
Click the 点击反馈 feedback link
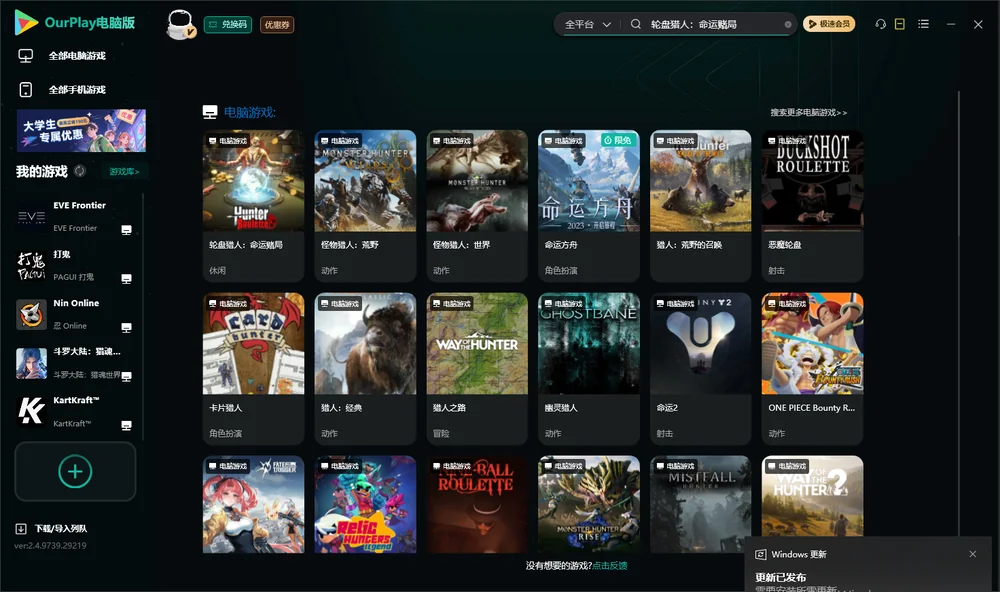pos(610,565)
